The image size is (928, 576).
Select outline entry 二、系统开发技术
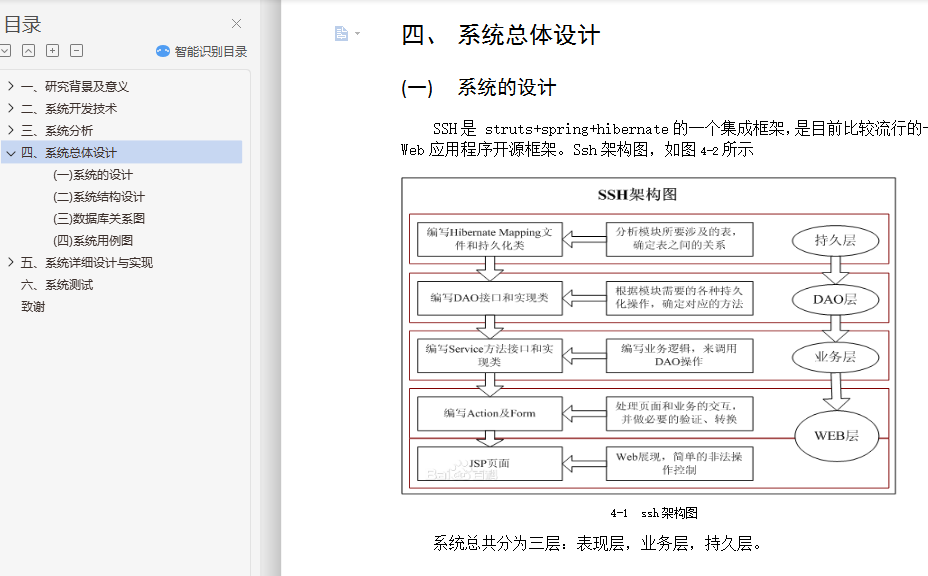69,108
